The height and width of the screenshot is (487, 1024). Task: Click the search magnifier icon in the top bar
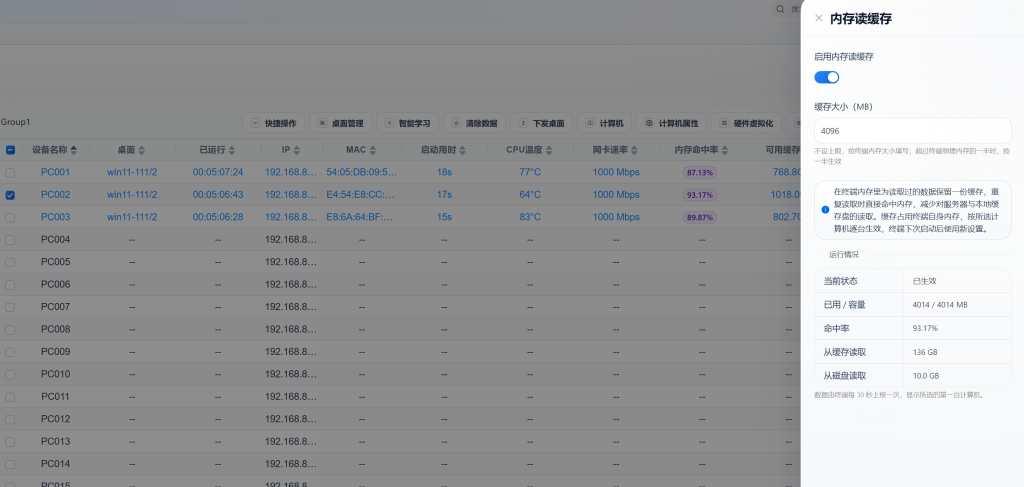click(x=780, y=9)
